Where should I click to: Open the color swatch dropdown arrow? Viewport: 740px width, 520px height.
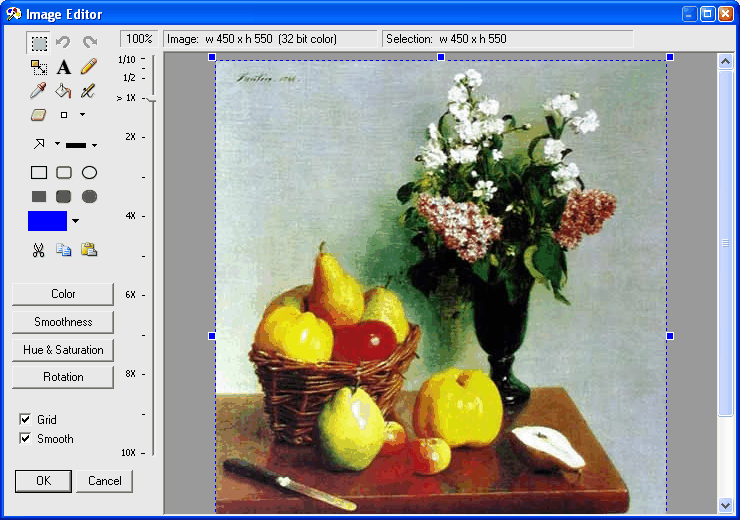coord(76,221)
